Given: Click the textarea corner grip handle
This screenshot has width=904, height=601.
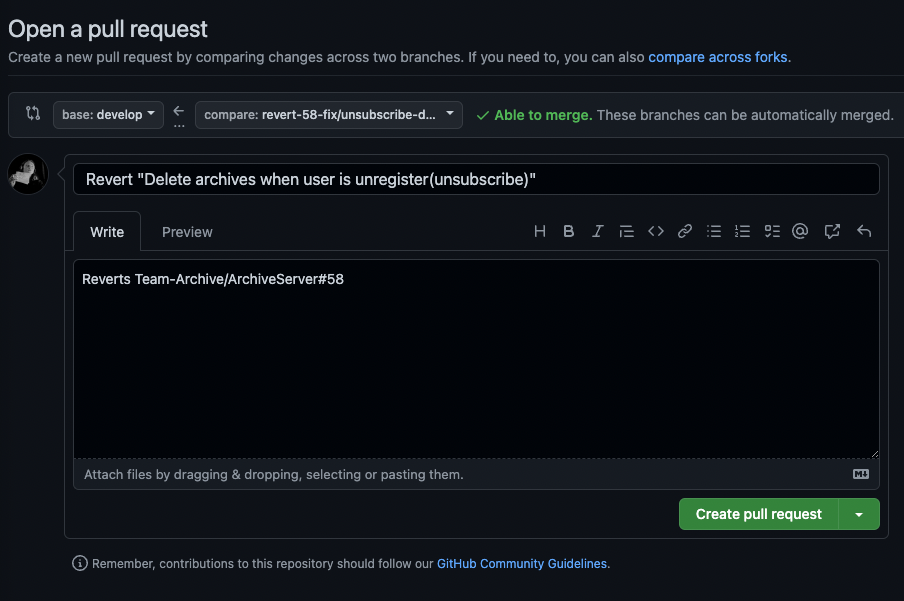Looking at the screenshot, I should pyautogui.click(x=875, y=454).
